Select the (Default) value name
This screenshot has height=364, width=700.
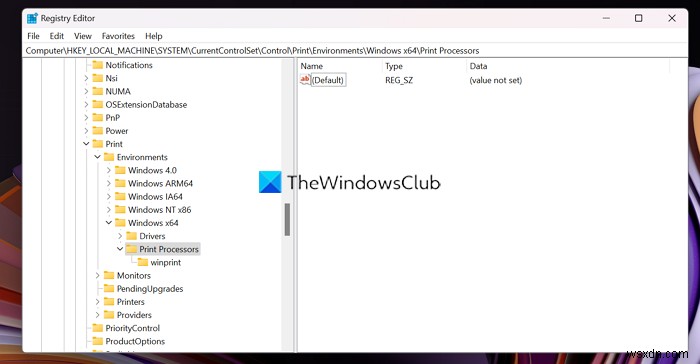click(328, 80)
